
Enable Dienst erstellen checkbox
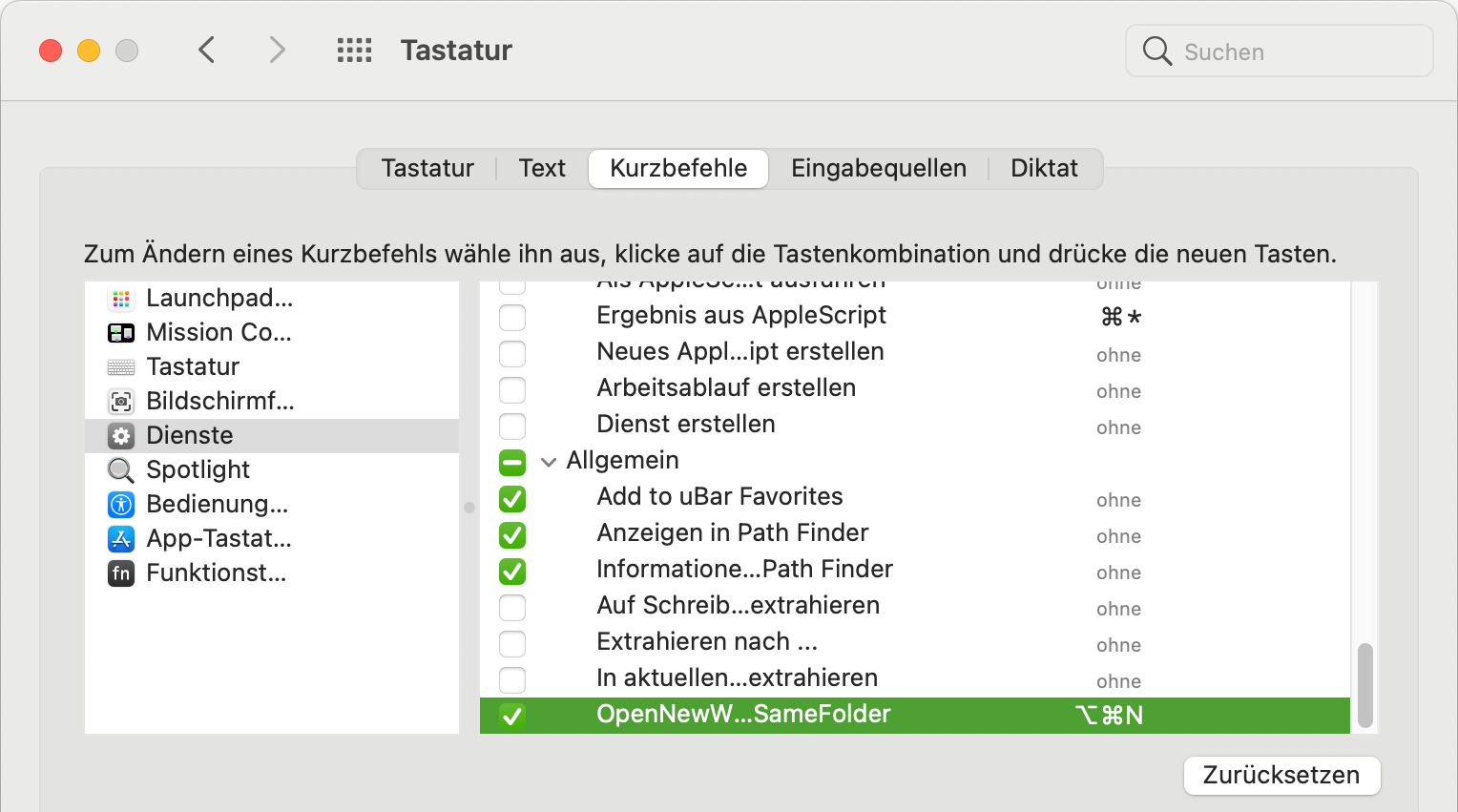point(512,426)
